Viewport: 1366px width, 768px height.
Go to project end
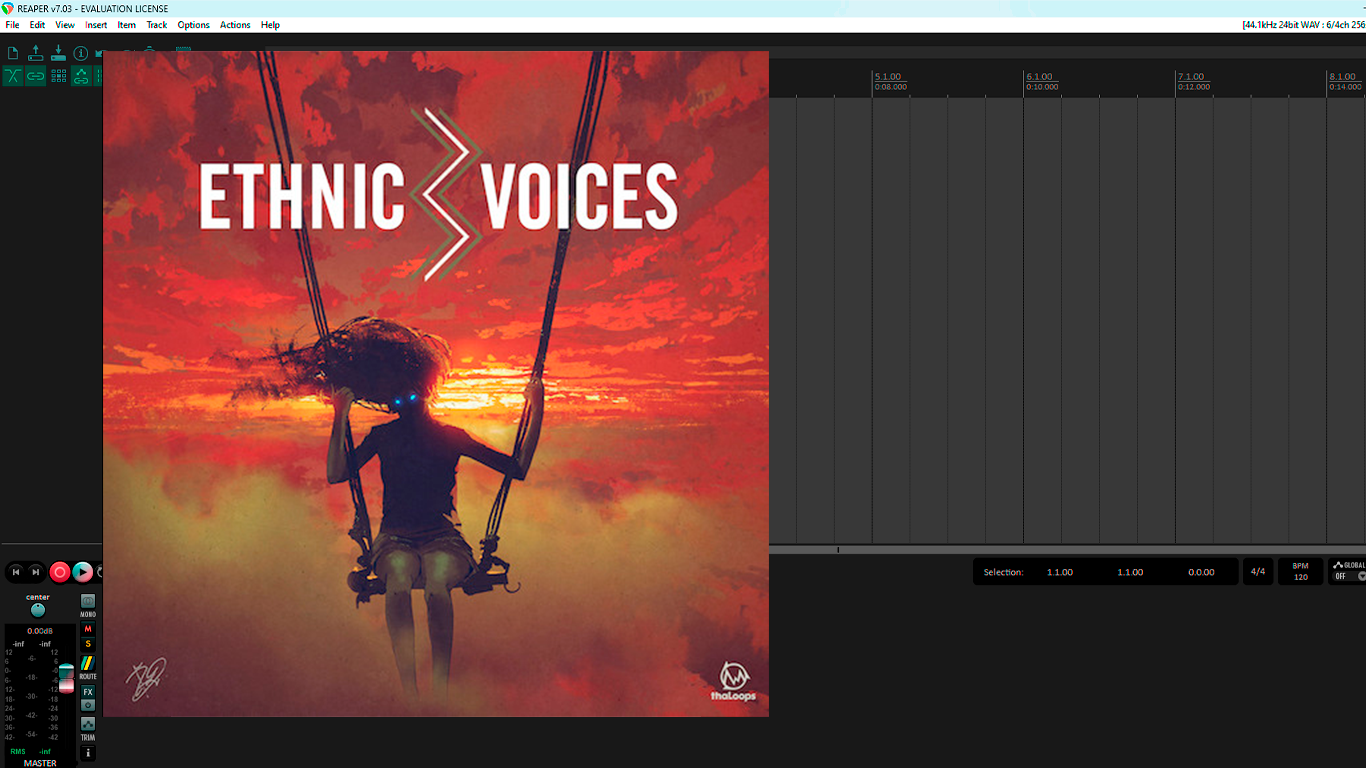tap(36, 572)
